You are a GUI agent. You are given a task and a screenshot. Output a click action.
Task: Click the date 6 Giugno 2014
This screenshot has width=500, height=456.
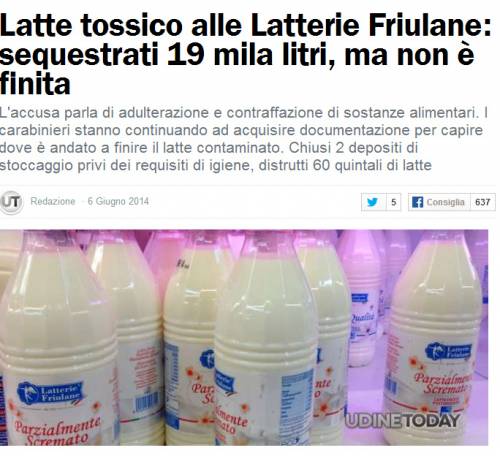(118, 201)
